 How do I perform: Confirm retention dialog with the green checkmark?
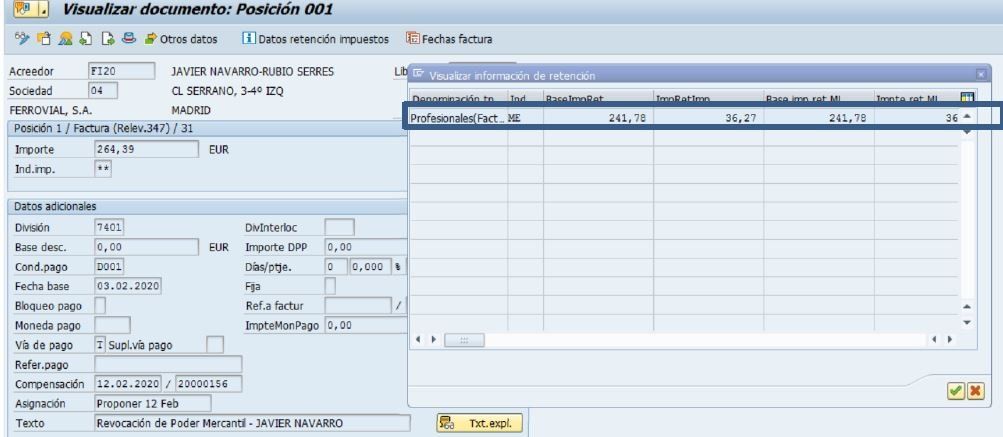[x=956, y=391]
